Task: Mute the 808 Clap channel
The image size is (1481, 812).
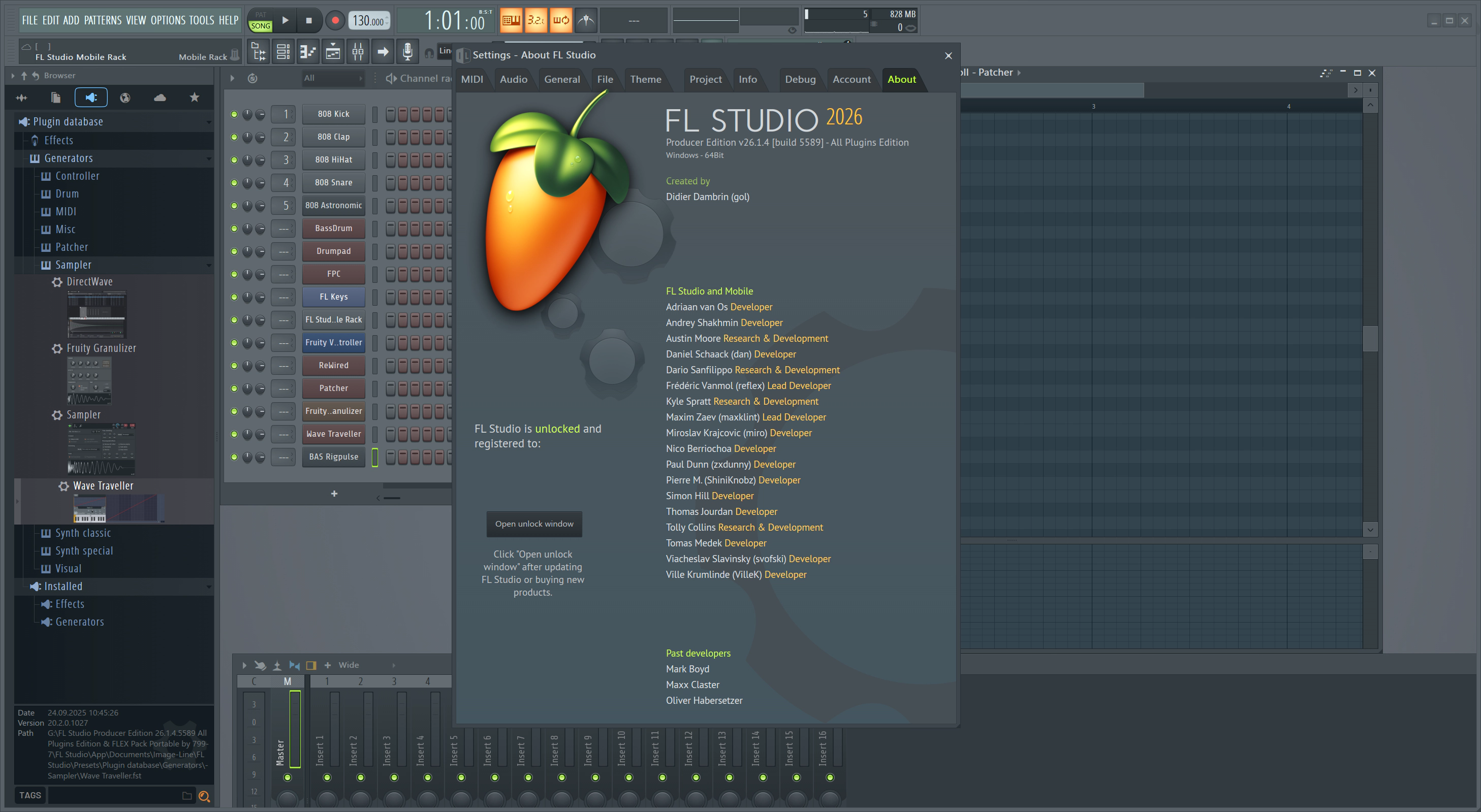Action: click(234, 137)
